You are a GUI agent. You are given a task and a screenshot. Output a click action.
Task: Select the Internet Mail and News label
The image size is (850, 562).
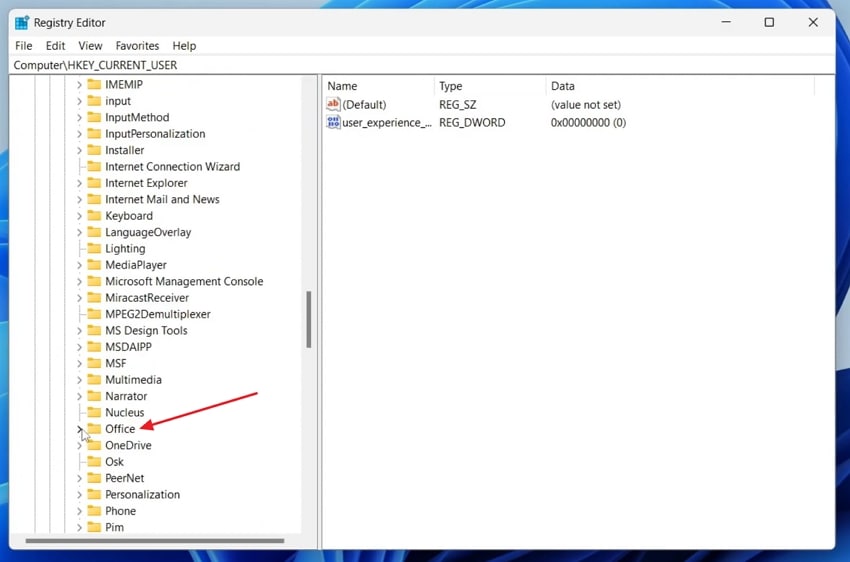point(162,199)
